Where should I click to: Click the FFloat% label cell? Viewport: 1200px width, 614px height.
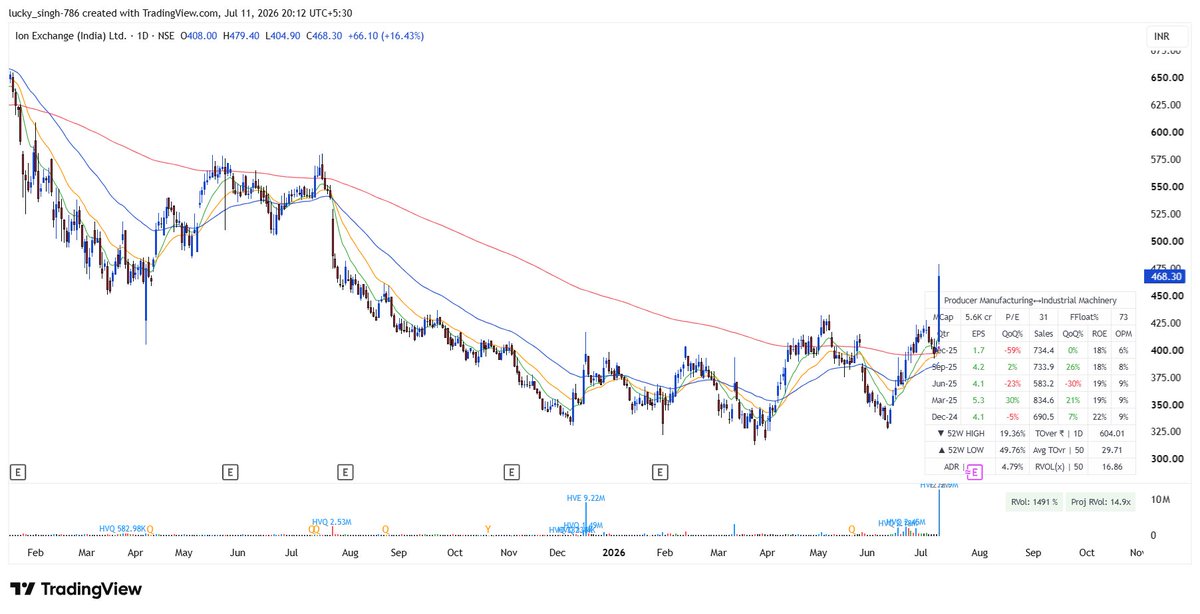click(1084, 317)
